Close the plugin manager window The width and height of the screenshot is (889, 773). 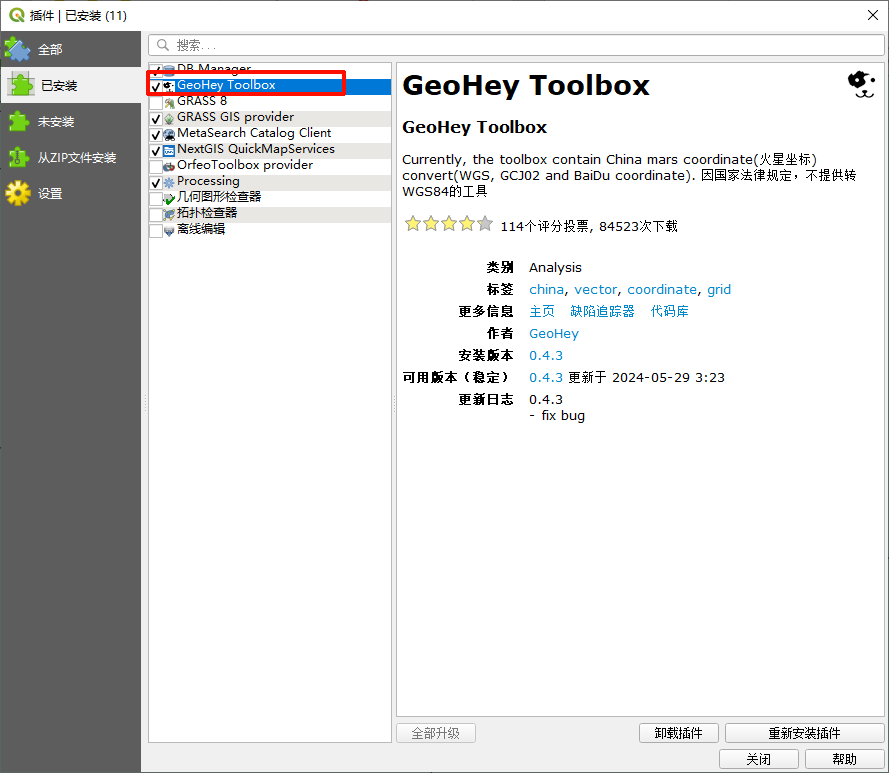(x=873, y=15)
